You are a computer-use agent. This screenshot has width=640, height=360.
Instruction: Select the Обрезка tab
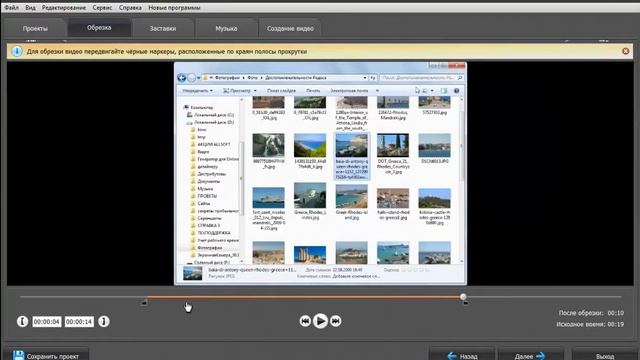click(x=99, y=28)
